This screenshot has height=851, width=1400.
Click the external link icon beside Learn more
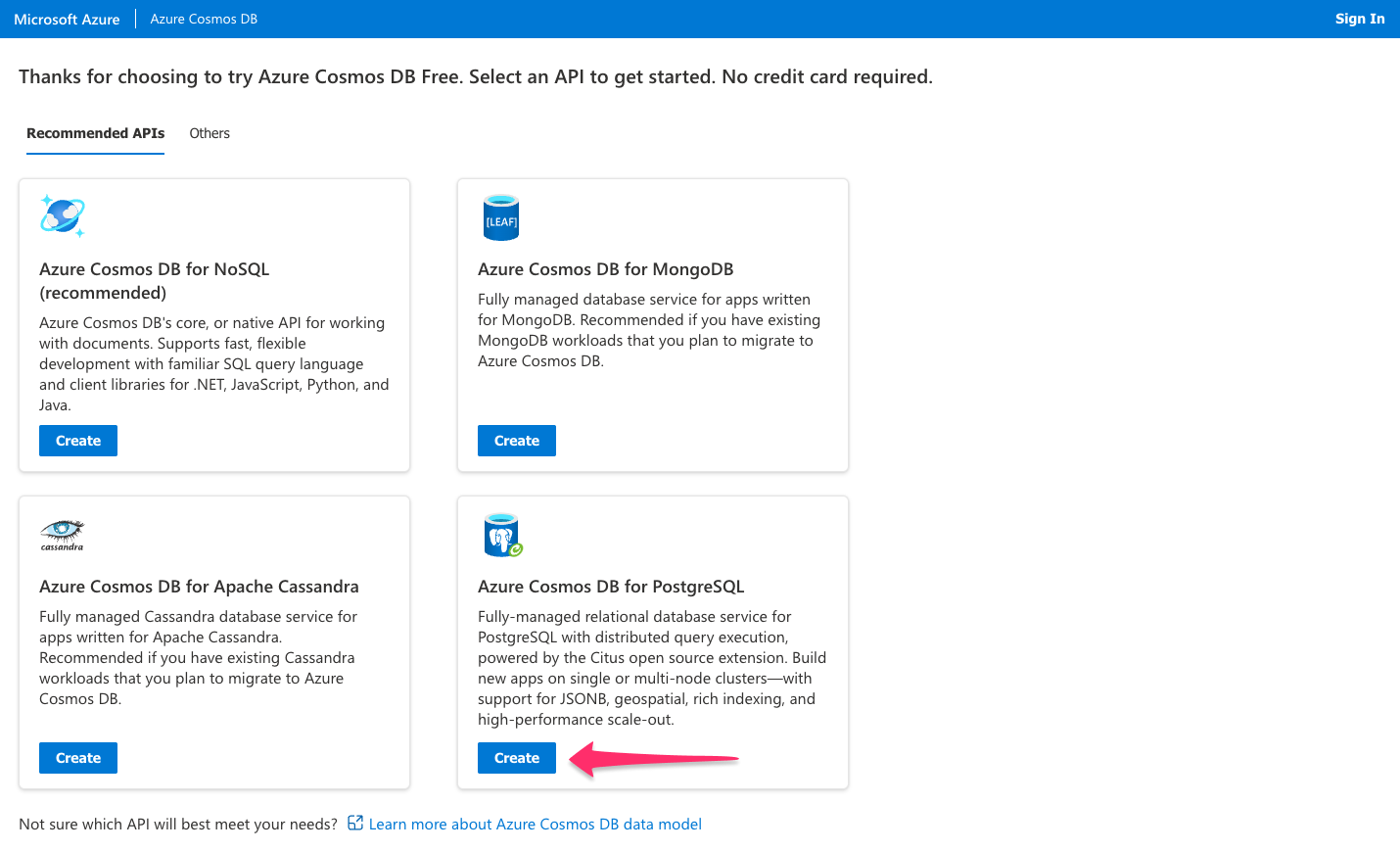coord(354,824)
